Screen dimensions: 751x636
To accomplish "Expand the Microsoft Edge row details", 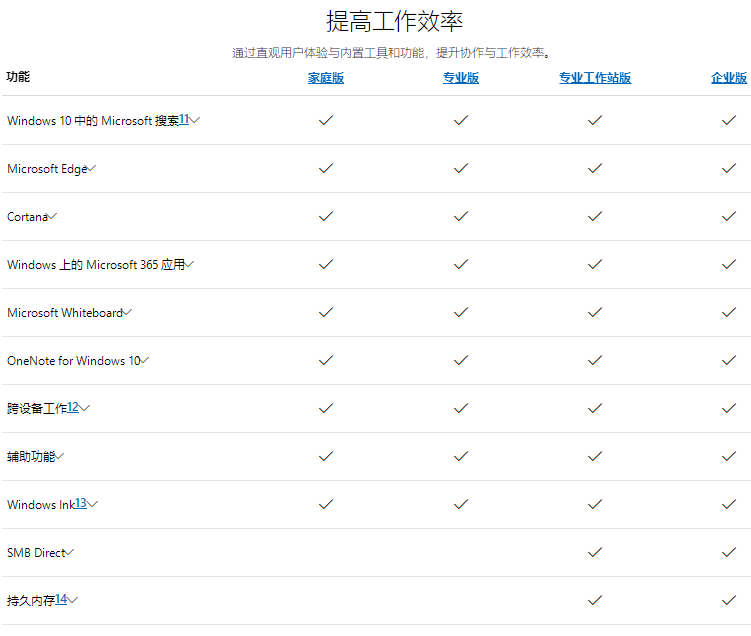I will (91, 168).
